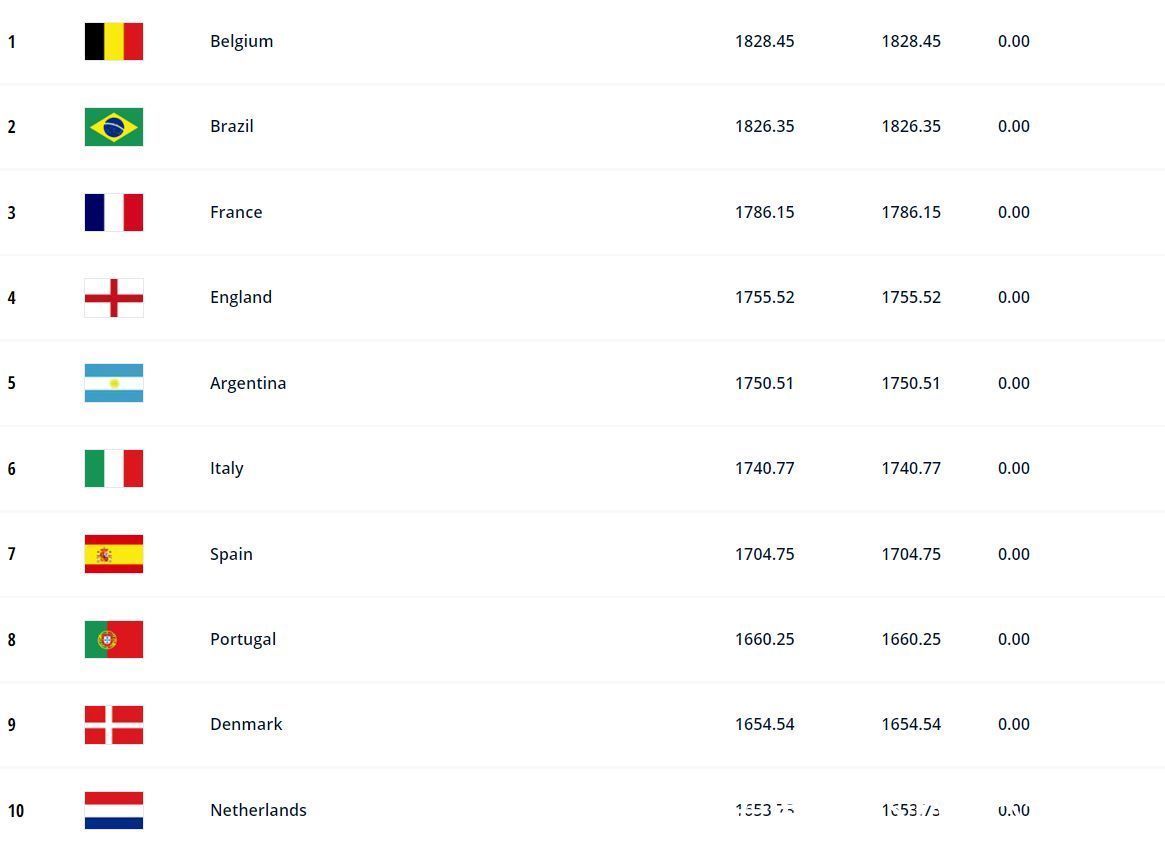Click the Italy team name
1165x850 pixels.
click(x=227, y=468)
